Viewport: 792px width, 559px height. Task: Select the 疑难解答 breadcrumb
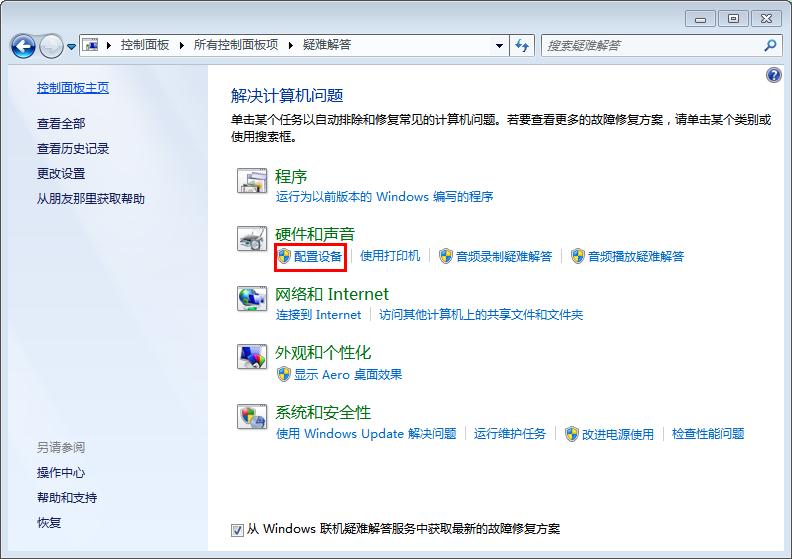click(327, 45)
